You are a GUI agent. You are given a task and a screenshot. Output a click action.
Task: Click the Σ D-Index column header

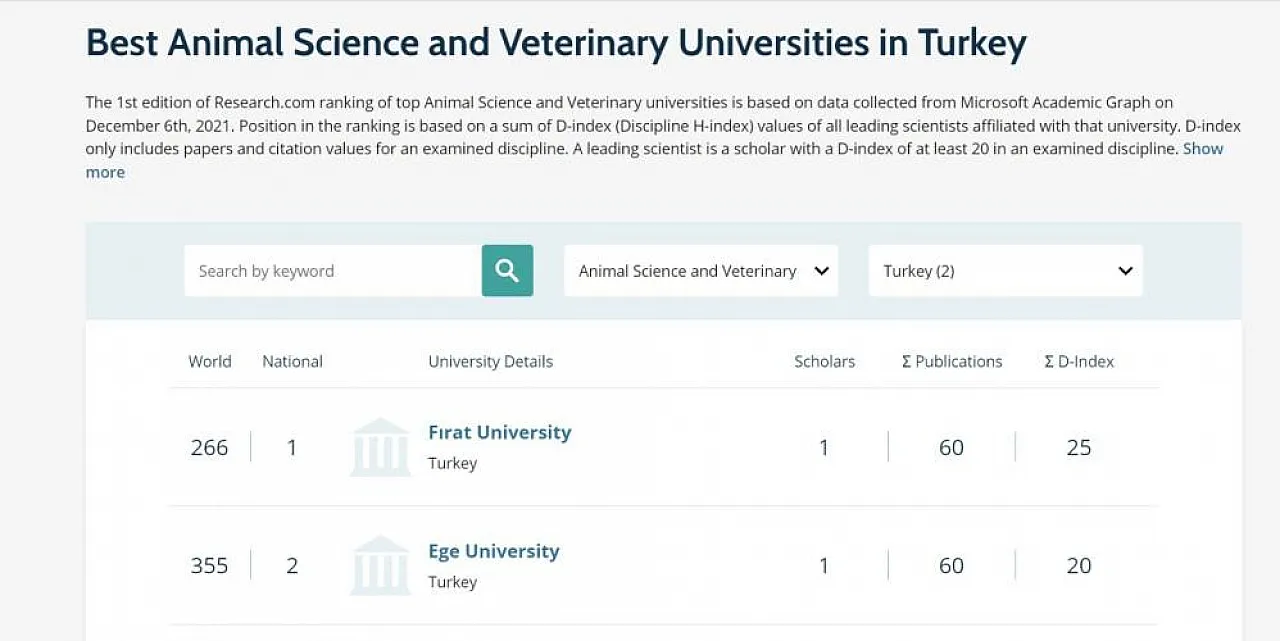coord(1079,362)
